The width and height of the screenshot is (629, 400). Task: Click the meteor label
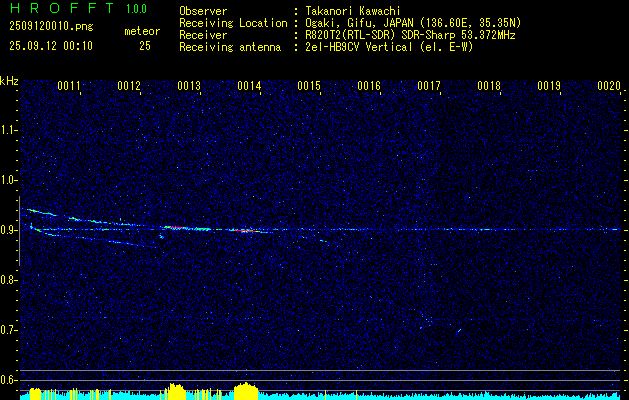[x=142, y=31]
